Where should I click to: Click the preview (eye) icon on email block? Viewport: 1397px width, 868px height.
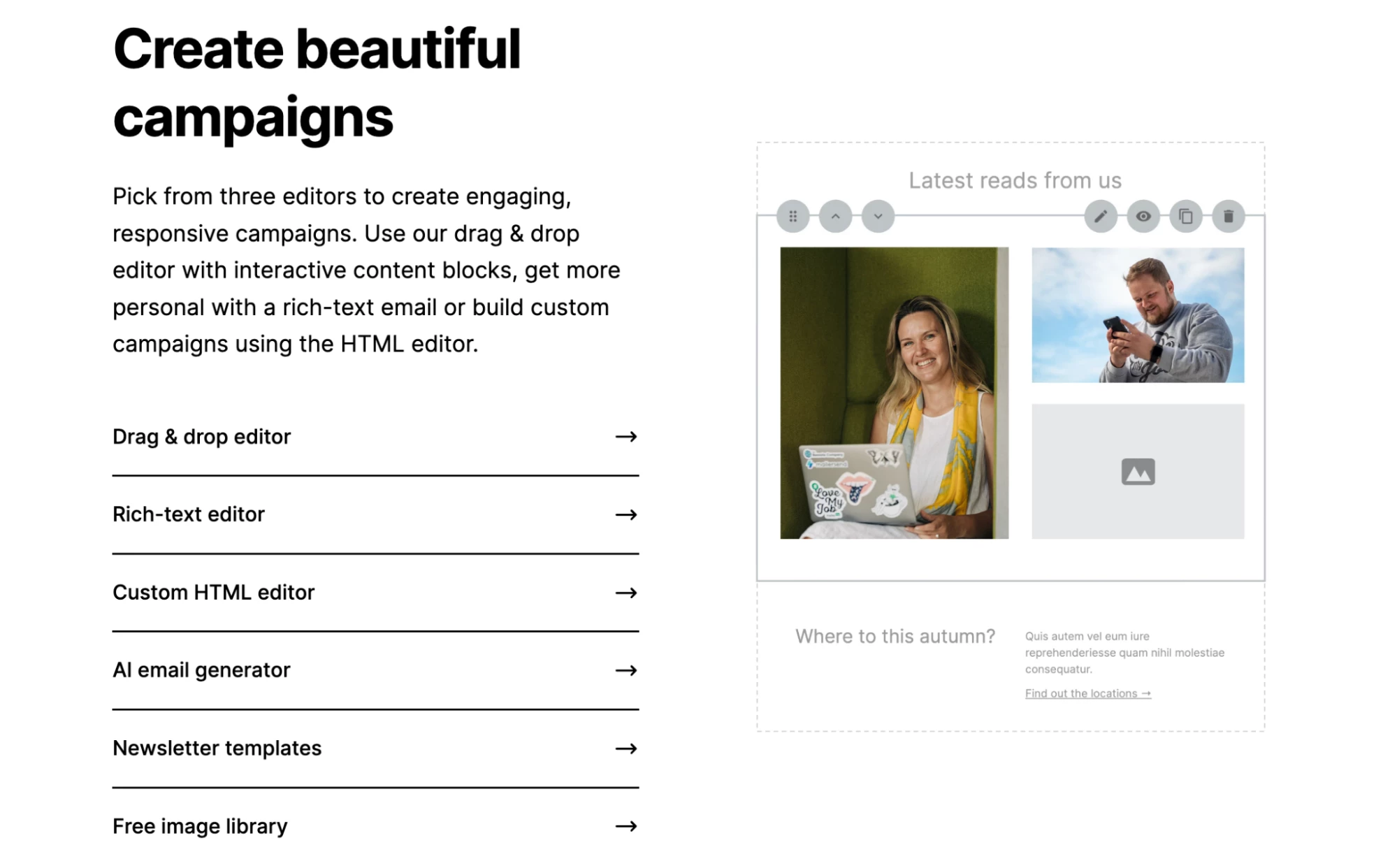[x=1143, y=216]
